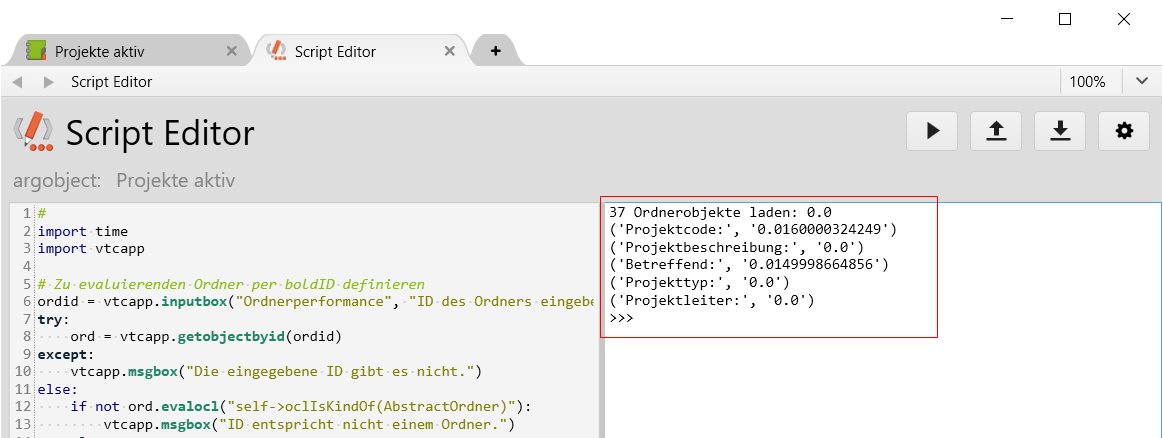
Task: Click the Script Editor pencil logo
Action: (34, 132)
